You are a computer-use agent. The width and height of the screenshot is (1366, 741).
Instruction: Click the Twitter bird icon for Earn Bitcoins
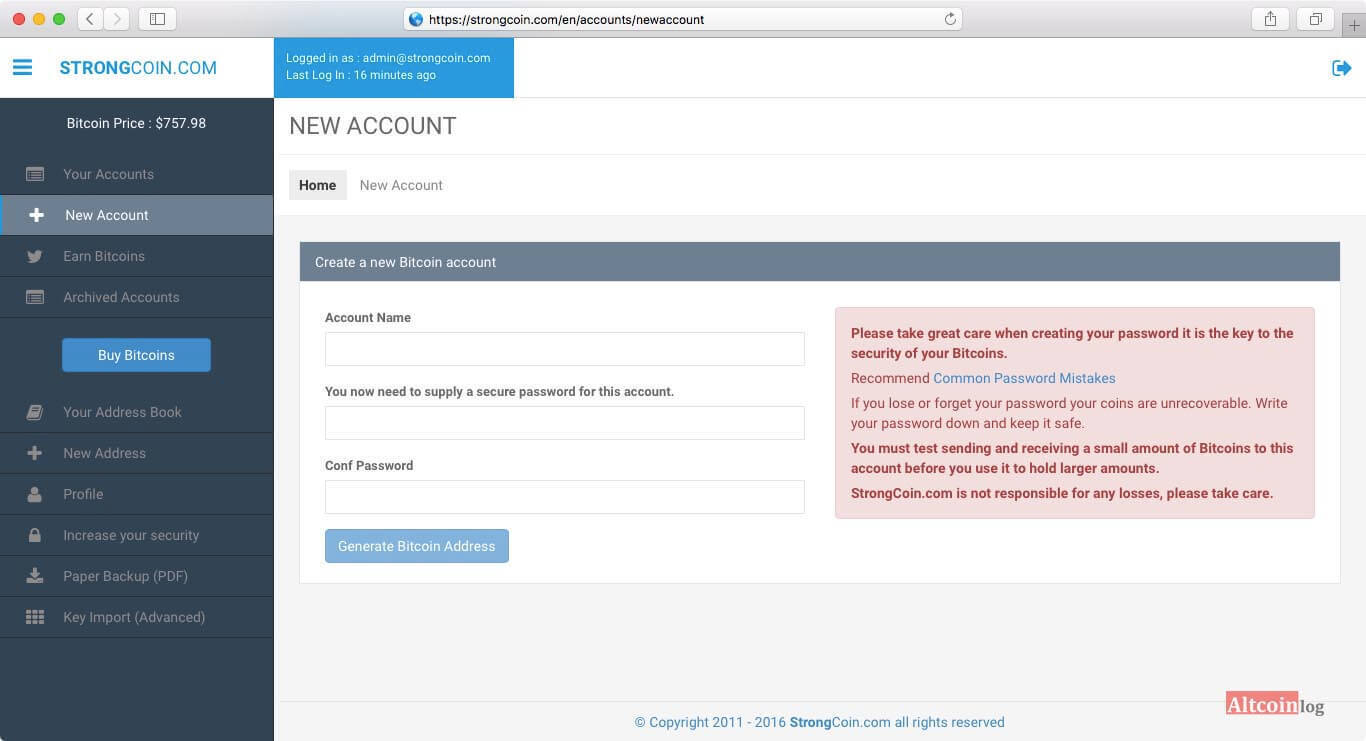[35, 256]
